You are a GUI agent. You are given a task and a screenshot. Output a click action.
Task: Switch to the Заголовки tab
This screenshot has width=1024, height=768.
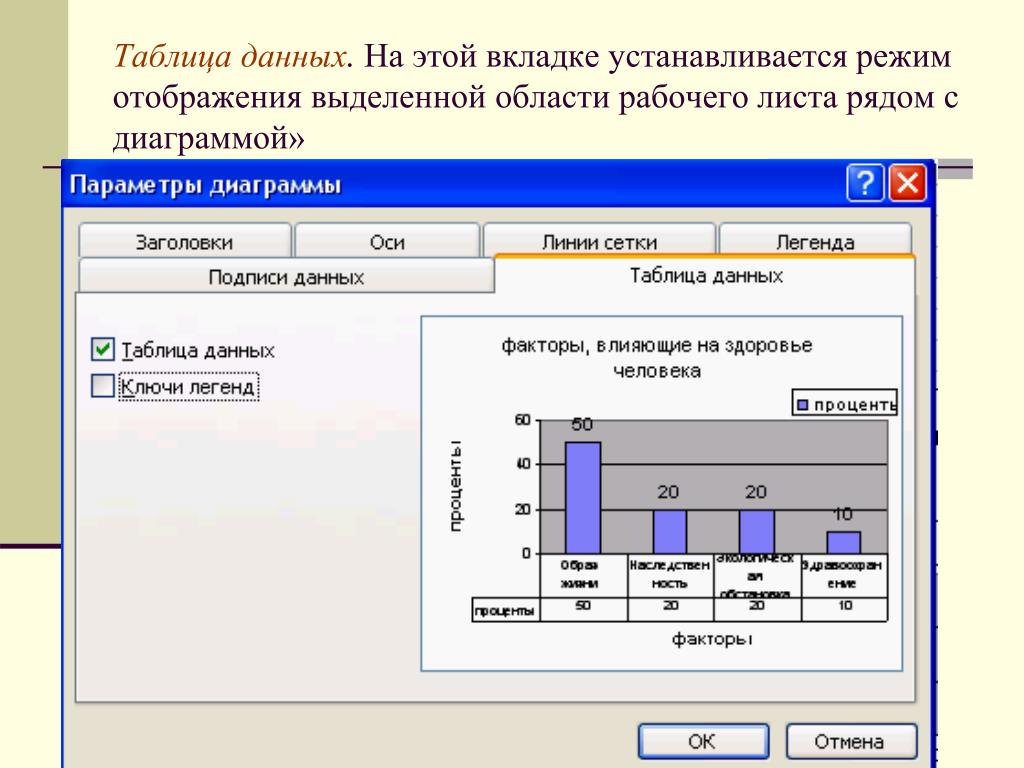point(184,242)
